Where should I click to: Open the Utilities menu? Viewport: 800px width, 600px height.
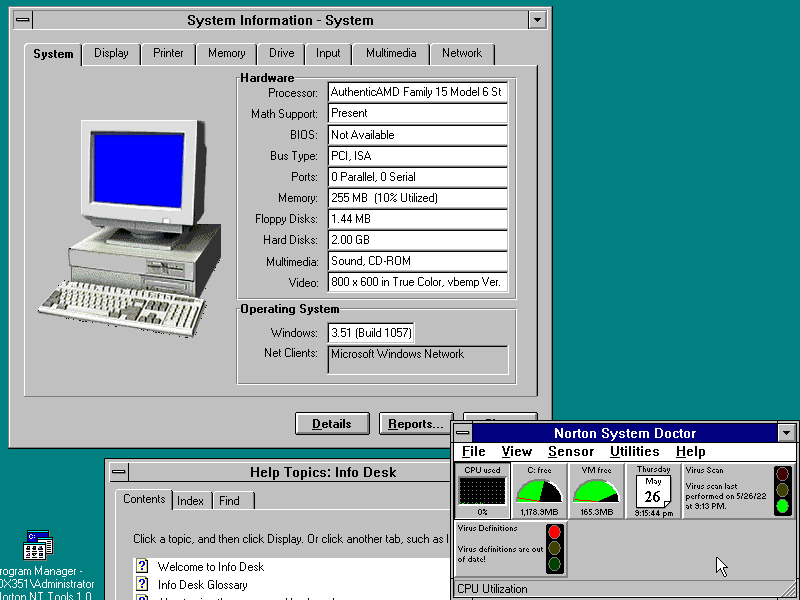[635, 452]
